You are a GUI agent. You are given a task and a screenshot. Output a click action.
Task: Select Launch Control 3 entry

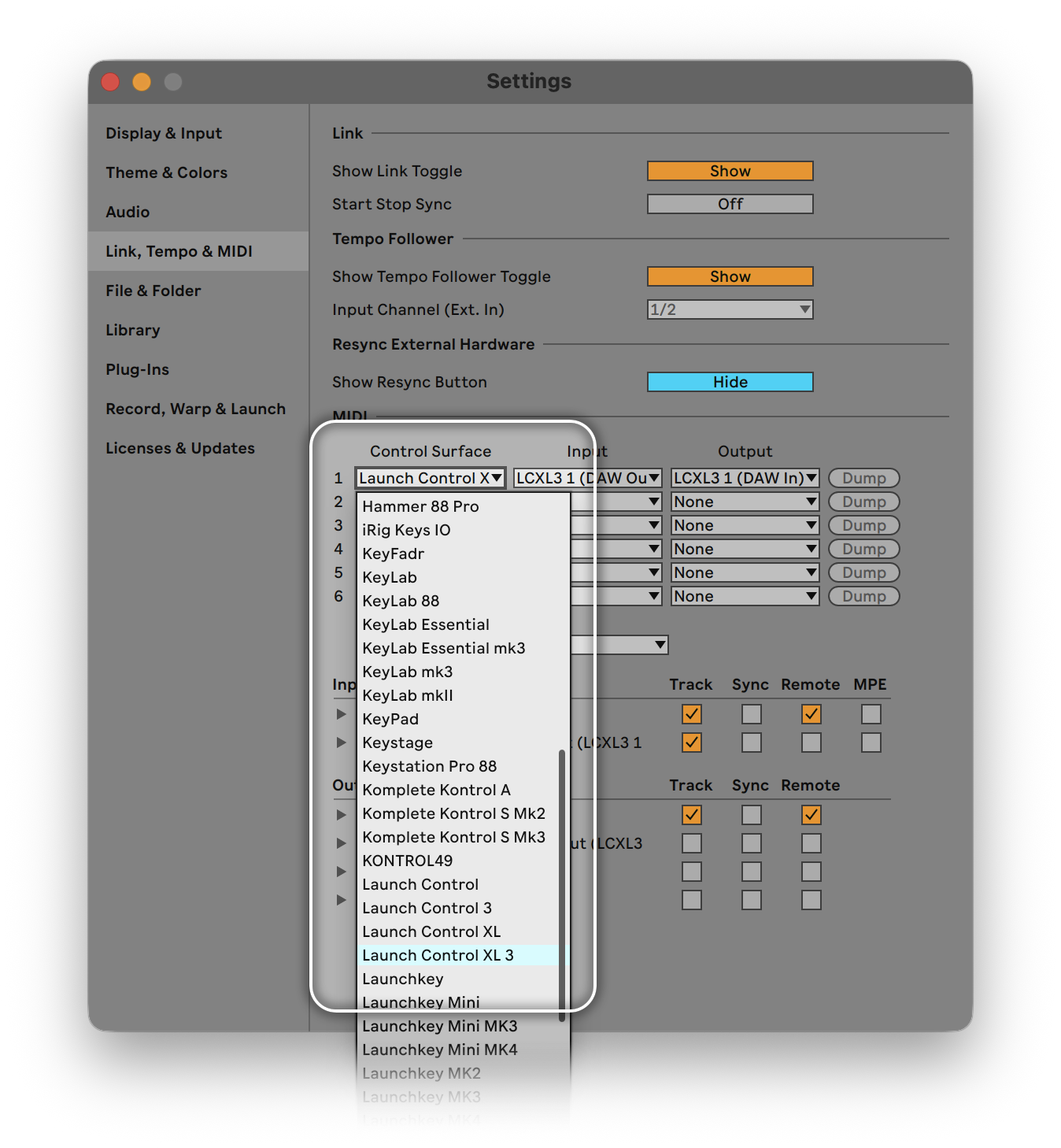(460, 908)
